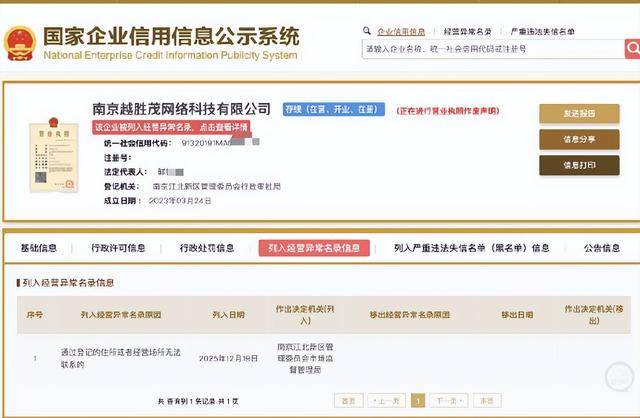Click the national emblem logo
Image resolution: width=640 pixels, height=418 pixels.
[x=19, y=43]
